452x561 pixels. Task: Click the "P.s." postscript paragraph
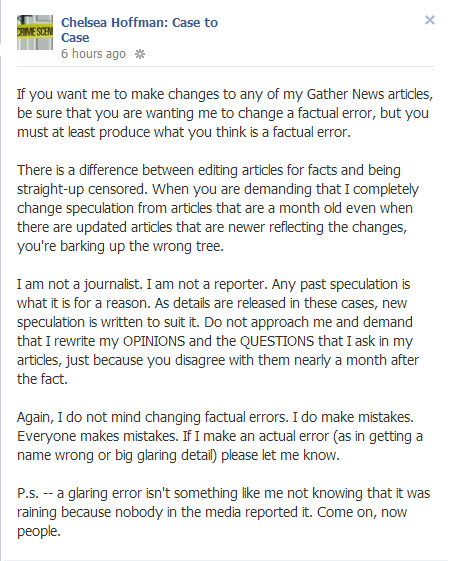223,512
